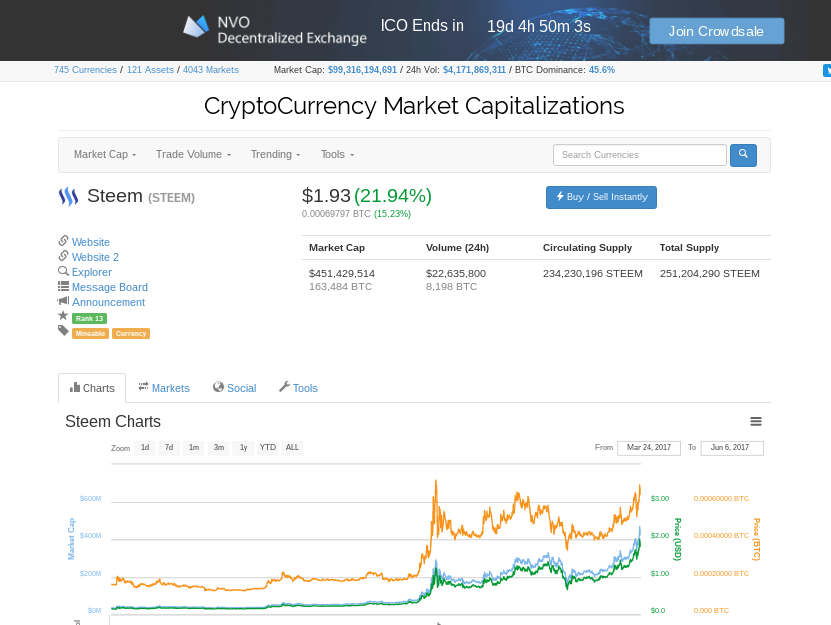Click the 0.00069797 BTC price text
The height and width of the screenshot is (625, 831).
(336, 214)
